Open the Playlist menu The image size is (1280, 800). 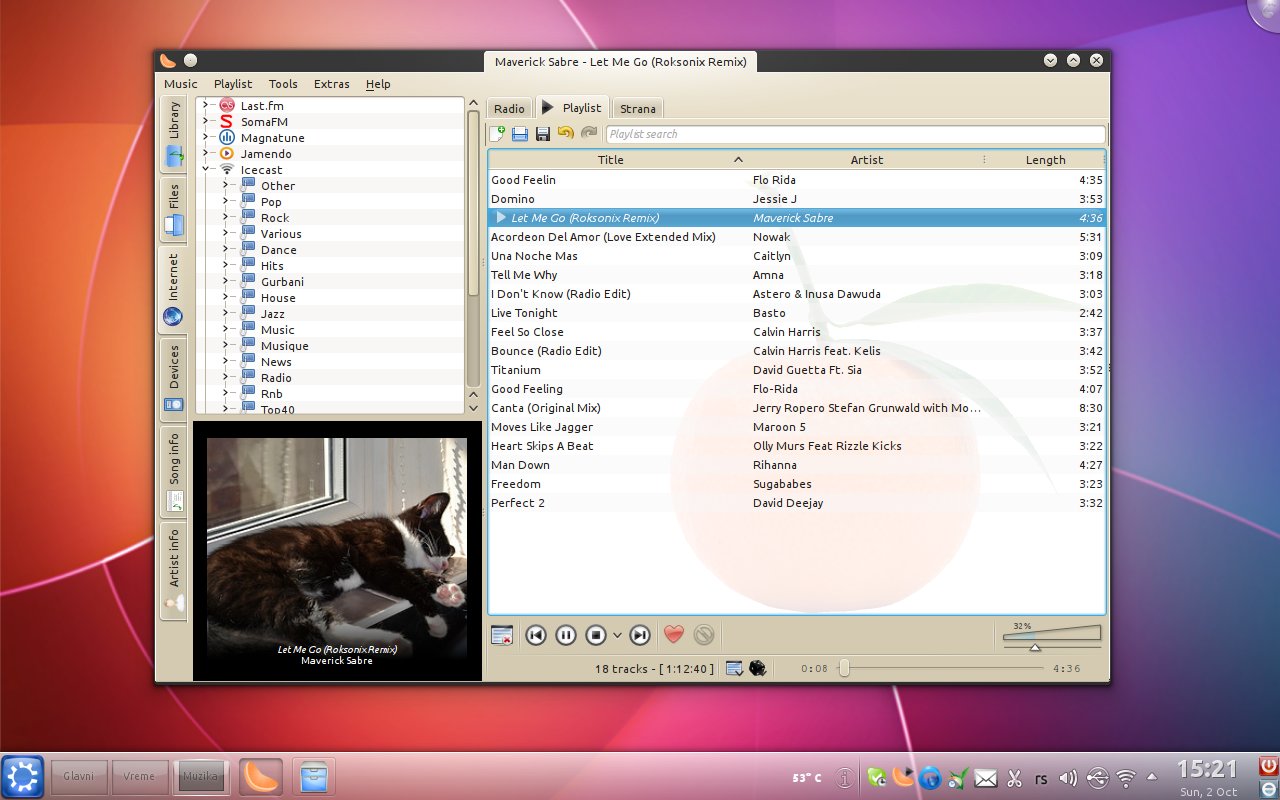[233, 84]
